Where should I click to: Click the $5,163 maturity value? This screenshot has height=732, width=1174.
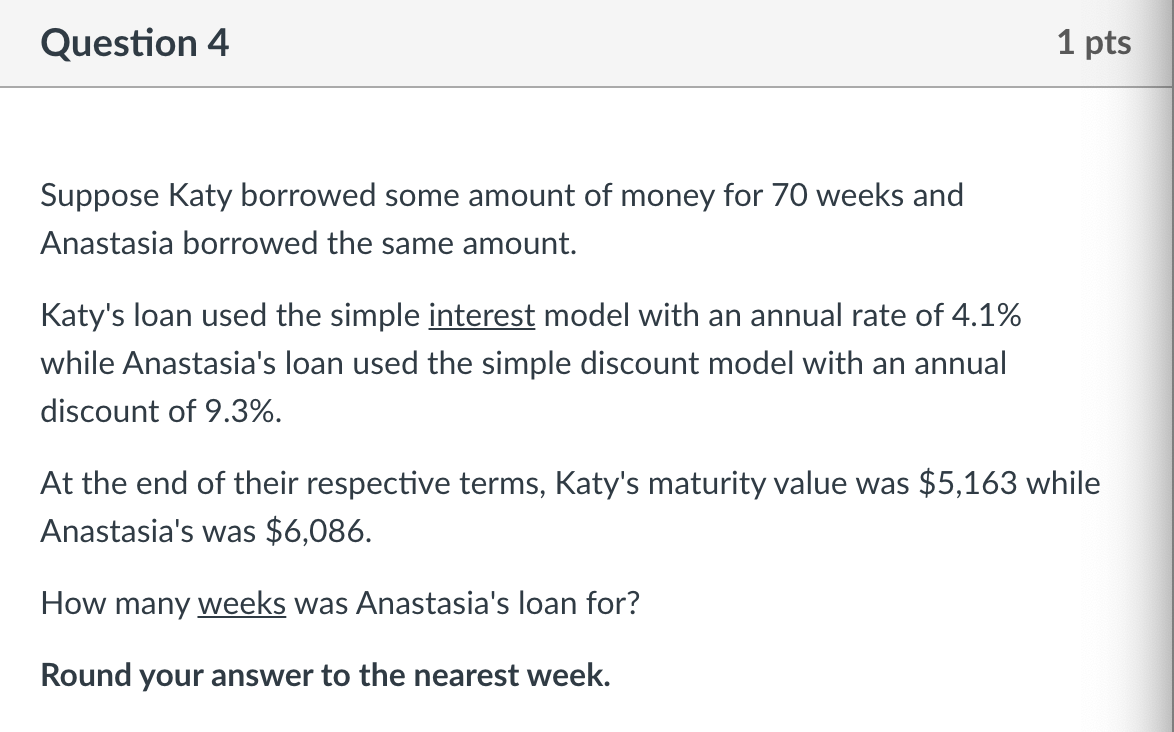(x=967, y=484)
